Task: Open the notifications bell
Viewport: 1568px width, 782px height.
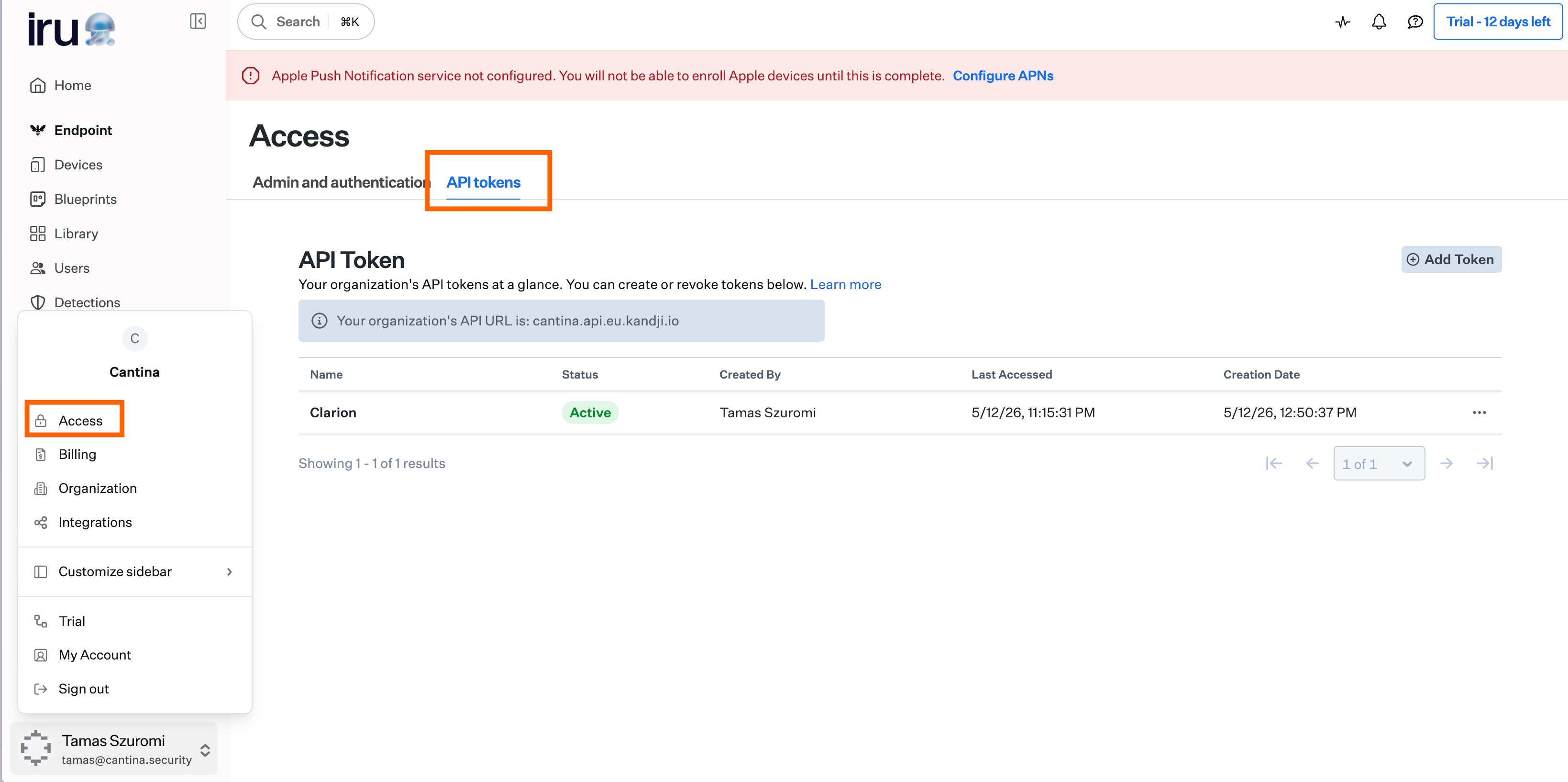Action: click(x=1379, y=22)
